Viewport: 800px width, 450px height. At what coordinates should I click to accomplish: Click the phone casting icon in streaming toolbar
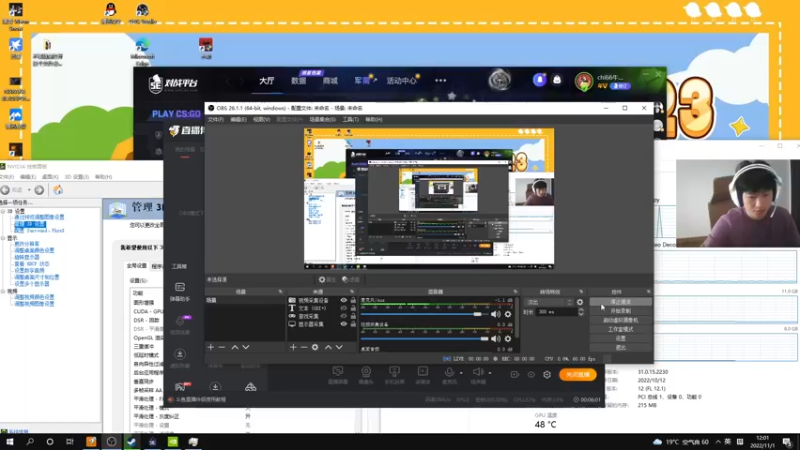(x=394, y=372)
